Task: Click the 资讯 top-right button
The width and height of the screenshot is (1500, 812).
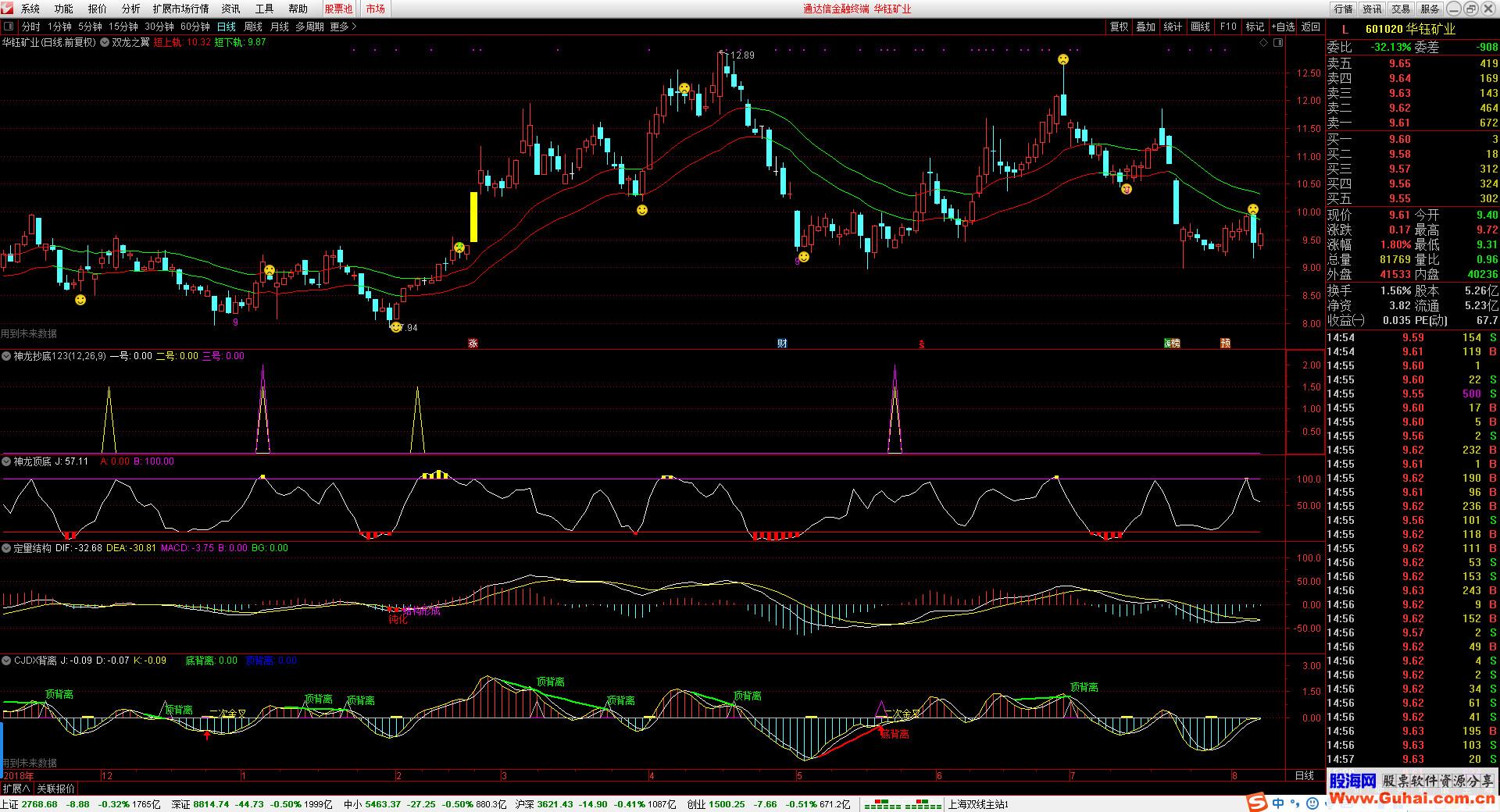Action: [1372, 9]
